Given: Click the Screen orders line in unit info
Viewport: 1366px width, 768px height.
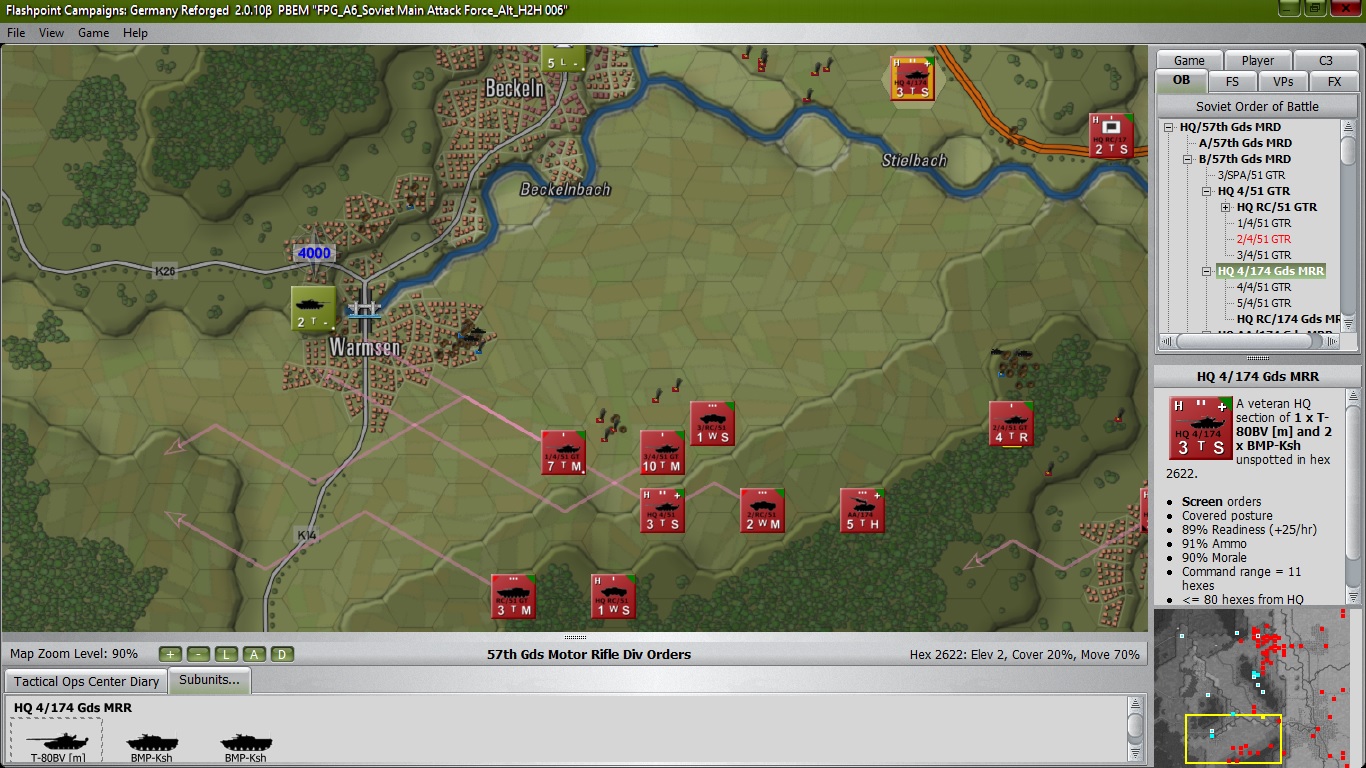Looking at the screenshot, I should tap(1221, 501).
